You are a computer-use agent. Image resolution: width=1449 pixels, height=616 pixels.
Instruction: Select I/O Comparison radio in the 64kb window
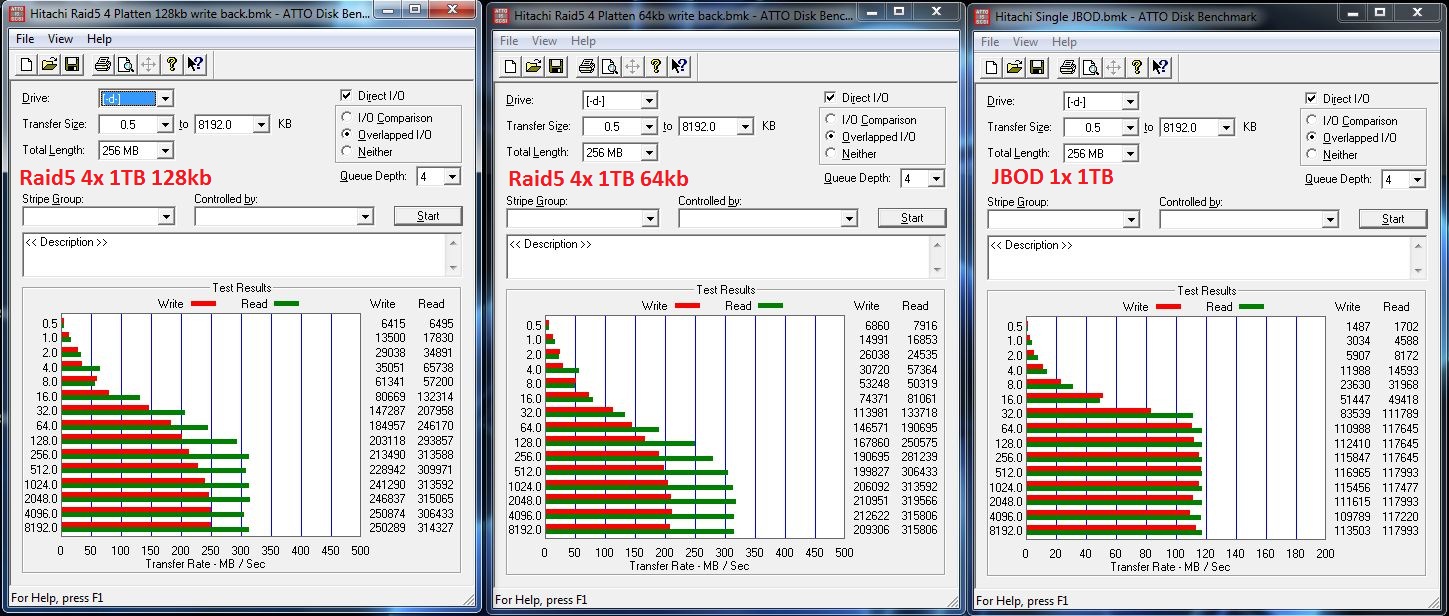pyautogui.click(x=831, y=120)
